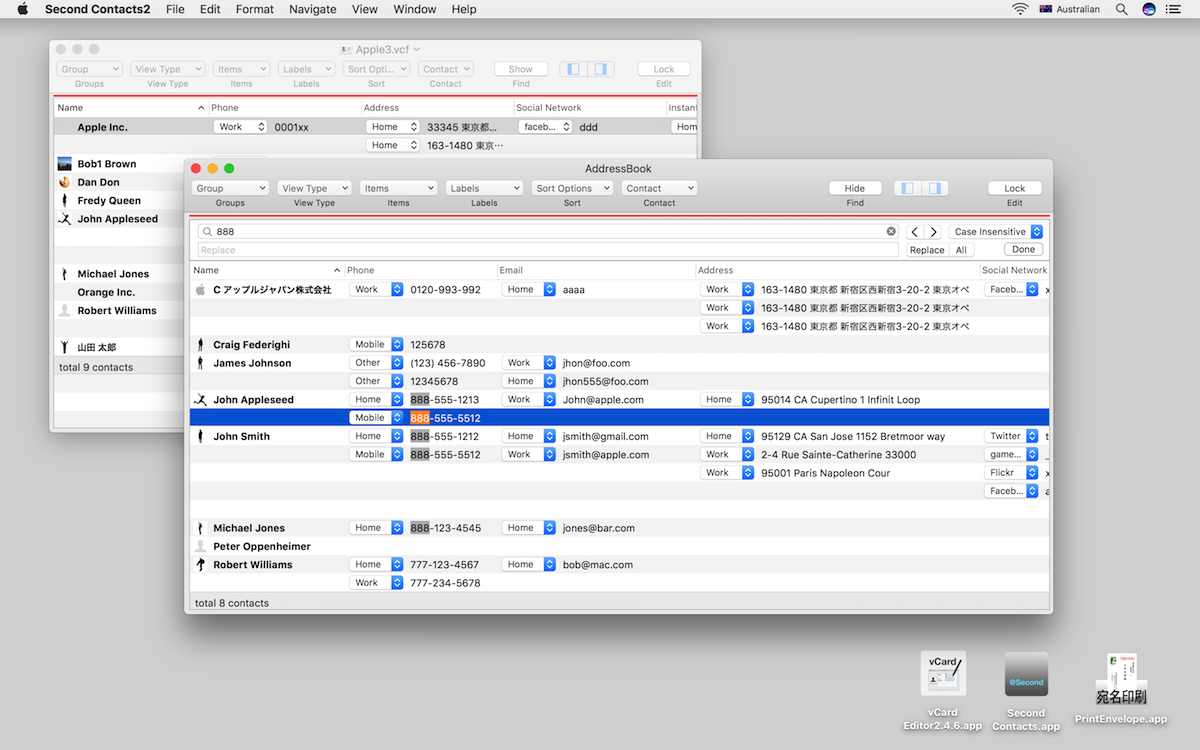
Task: Jump to next match with right arrow
Action: coord(933,231)
